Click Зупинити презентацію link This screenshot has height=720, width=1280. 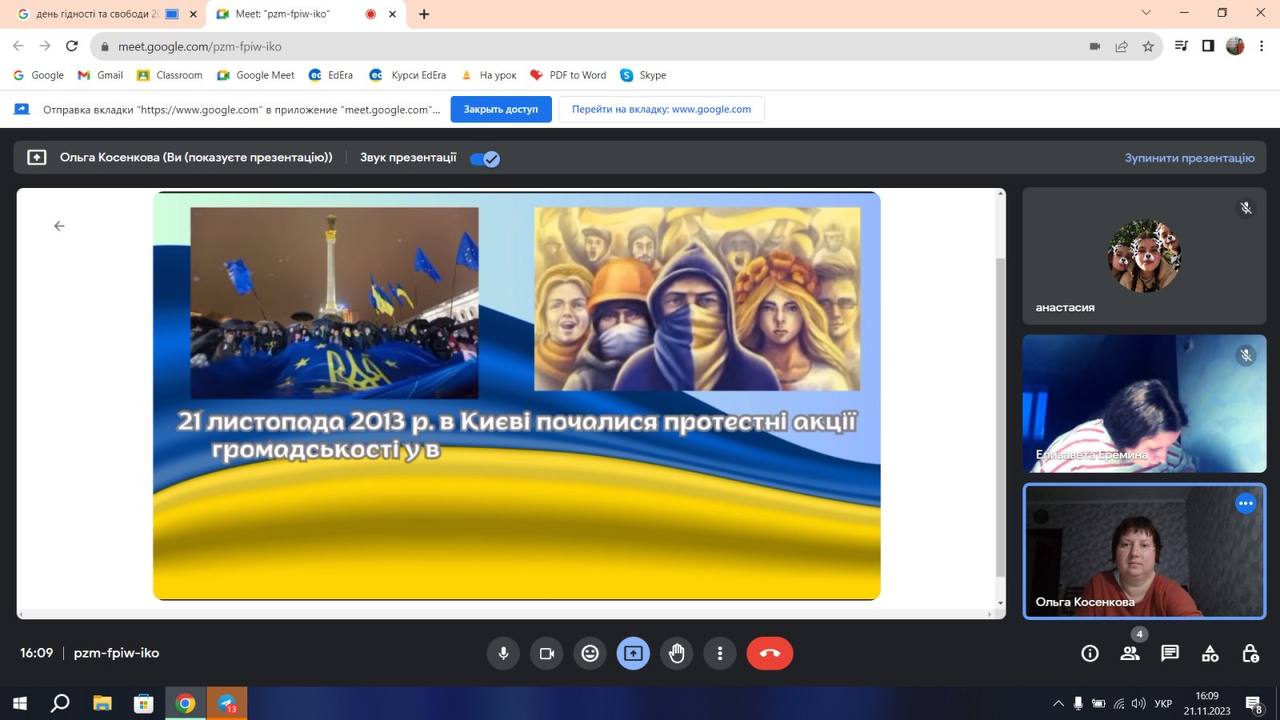pos(1189,158)
